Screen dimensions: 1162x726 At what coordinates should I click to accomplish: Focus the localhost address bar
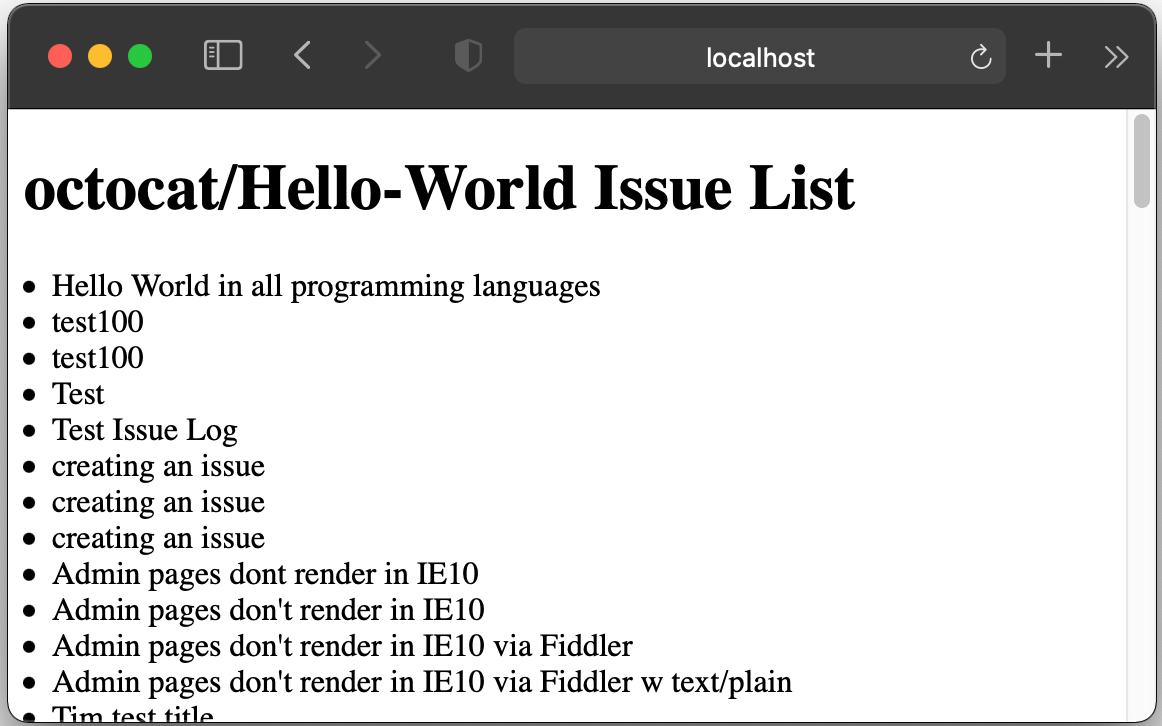760,56
